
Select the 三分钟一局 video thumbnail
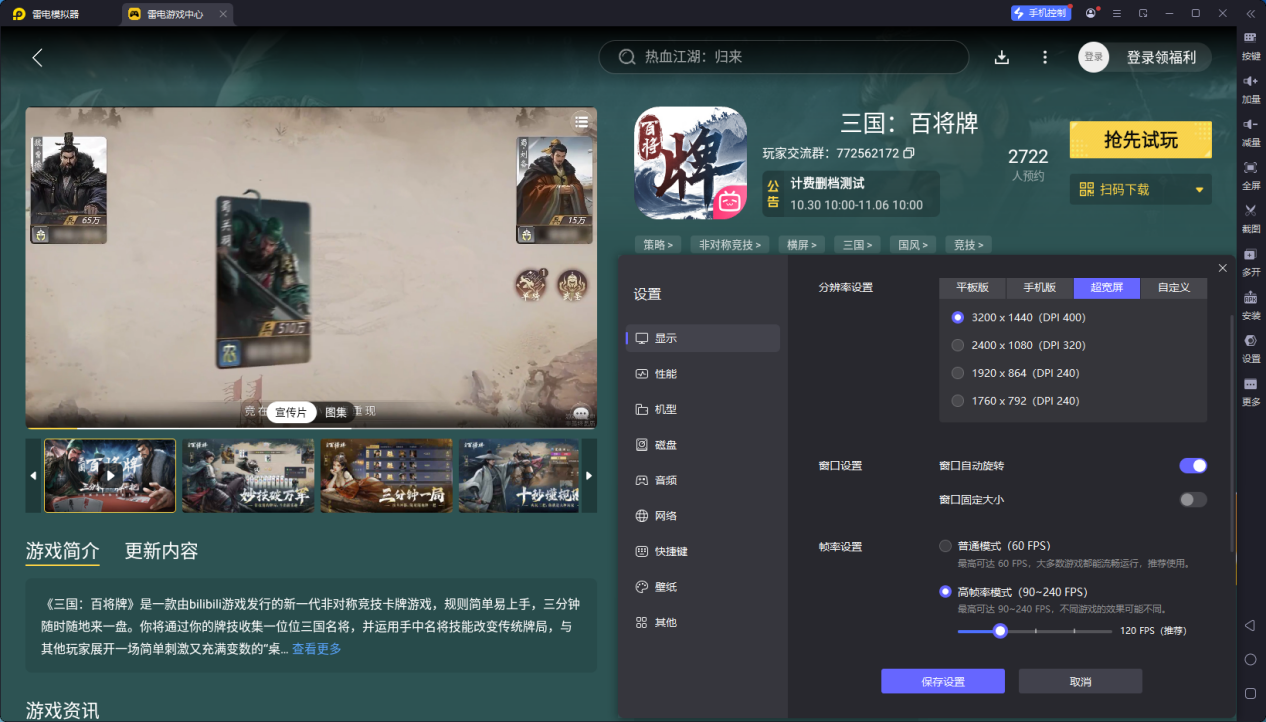coord(386,474)
